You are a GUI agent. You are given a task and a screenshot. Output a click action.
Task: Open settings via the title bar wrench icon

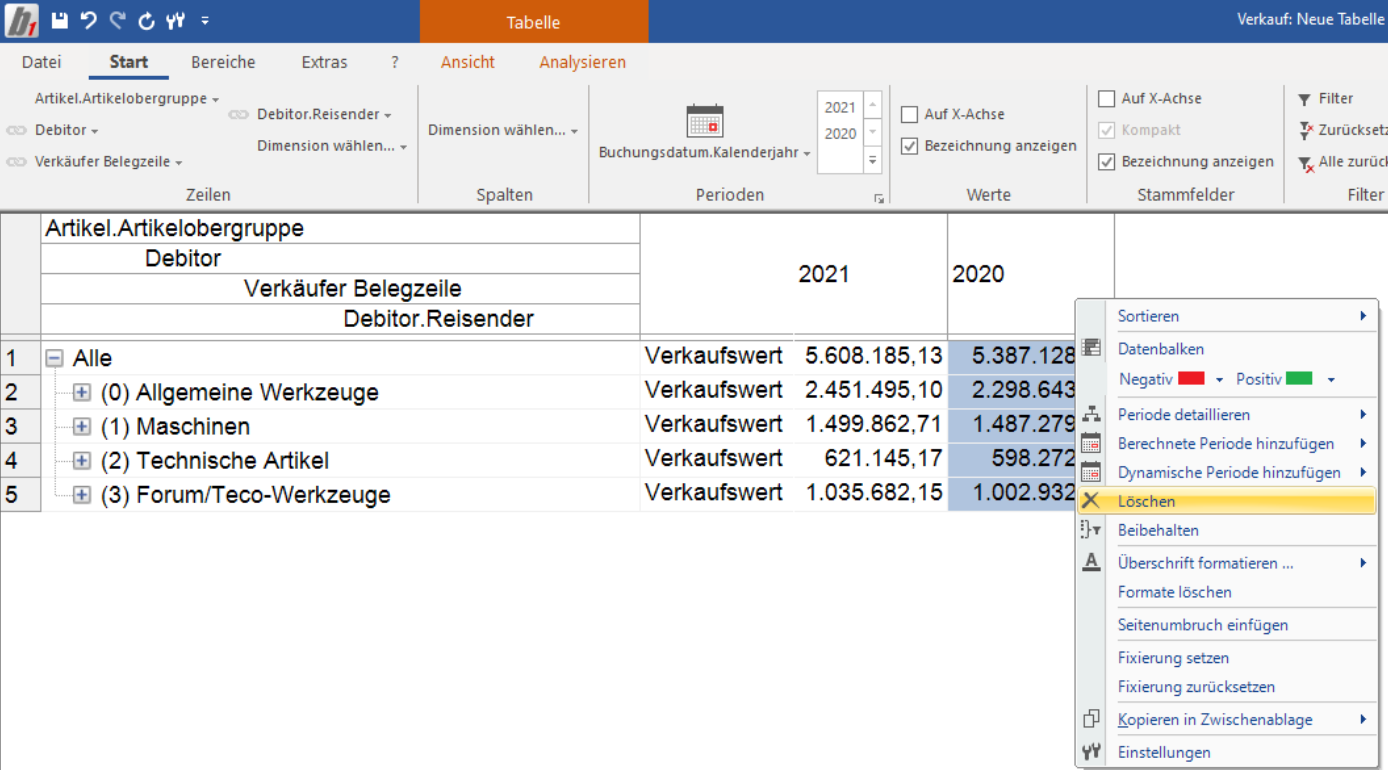tap(175, 20)
